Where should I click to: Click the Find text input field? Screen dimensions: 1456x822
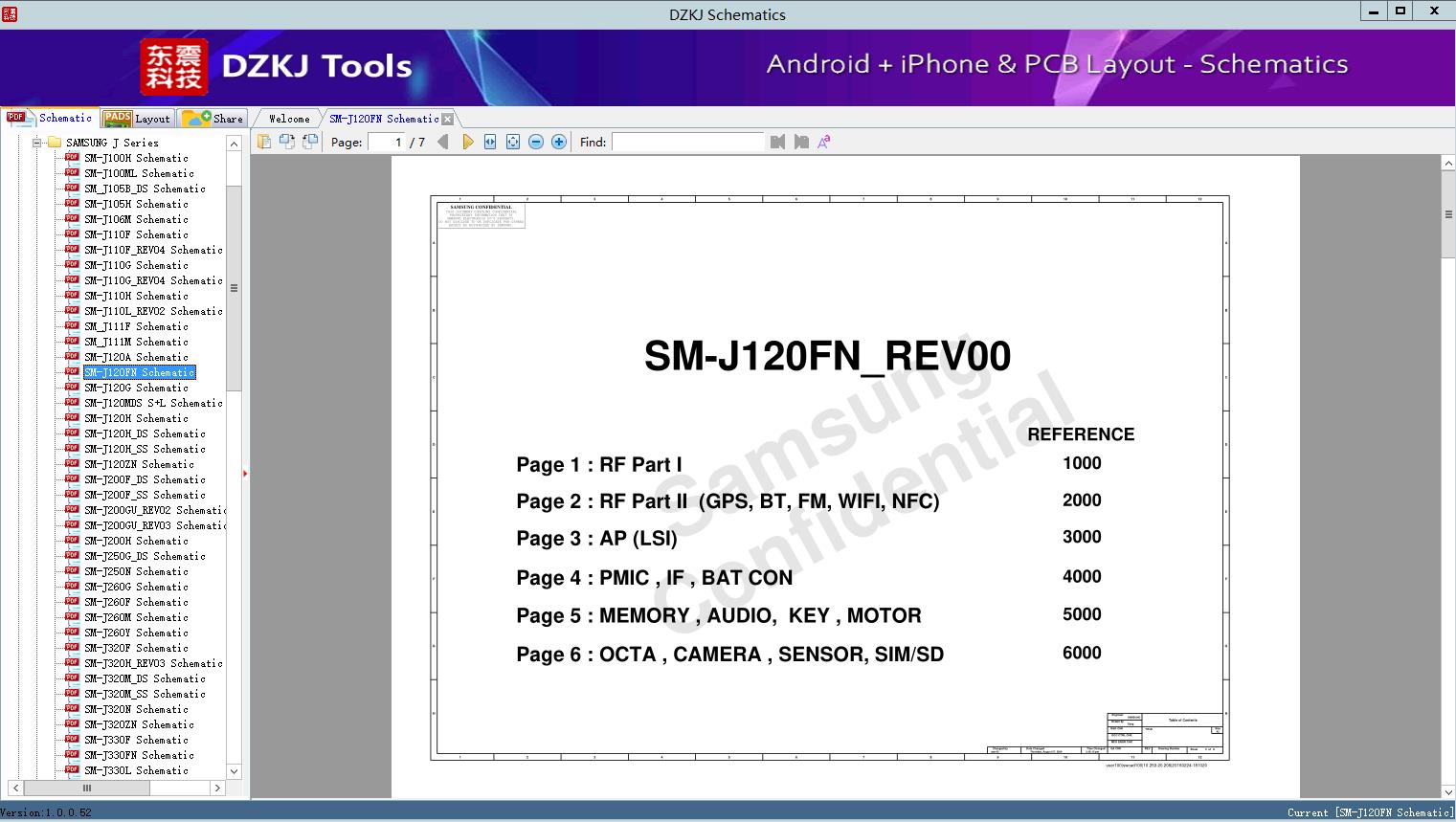tap(688, 142)
